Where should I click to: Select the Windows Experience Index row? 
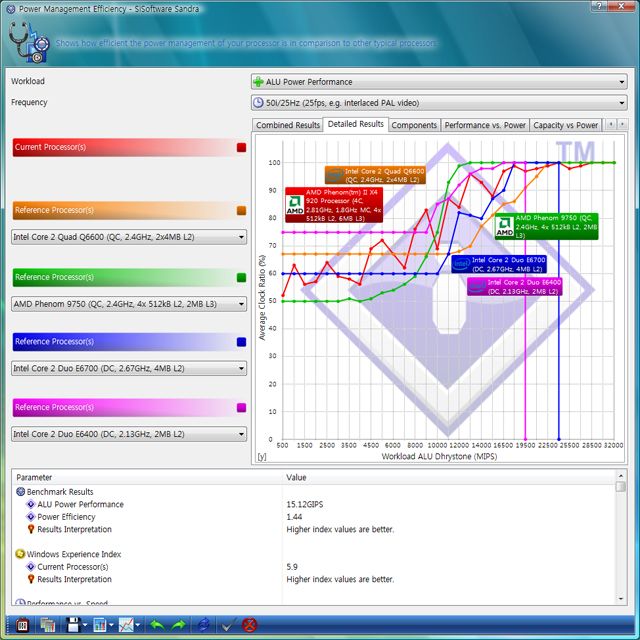coord(74,554)
